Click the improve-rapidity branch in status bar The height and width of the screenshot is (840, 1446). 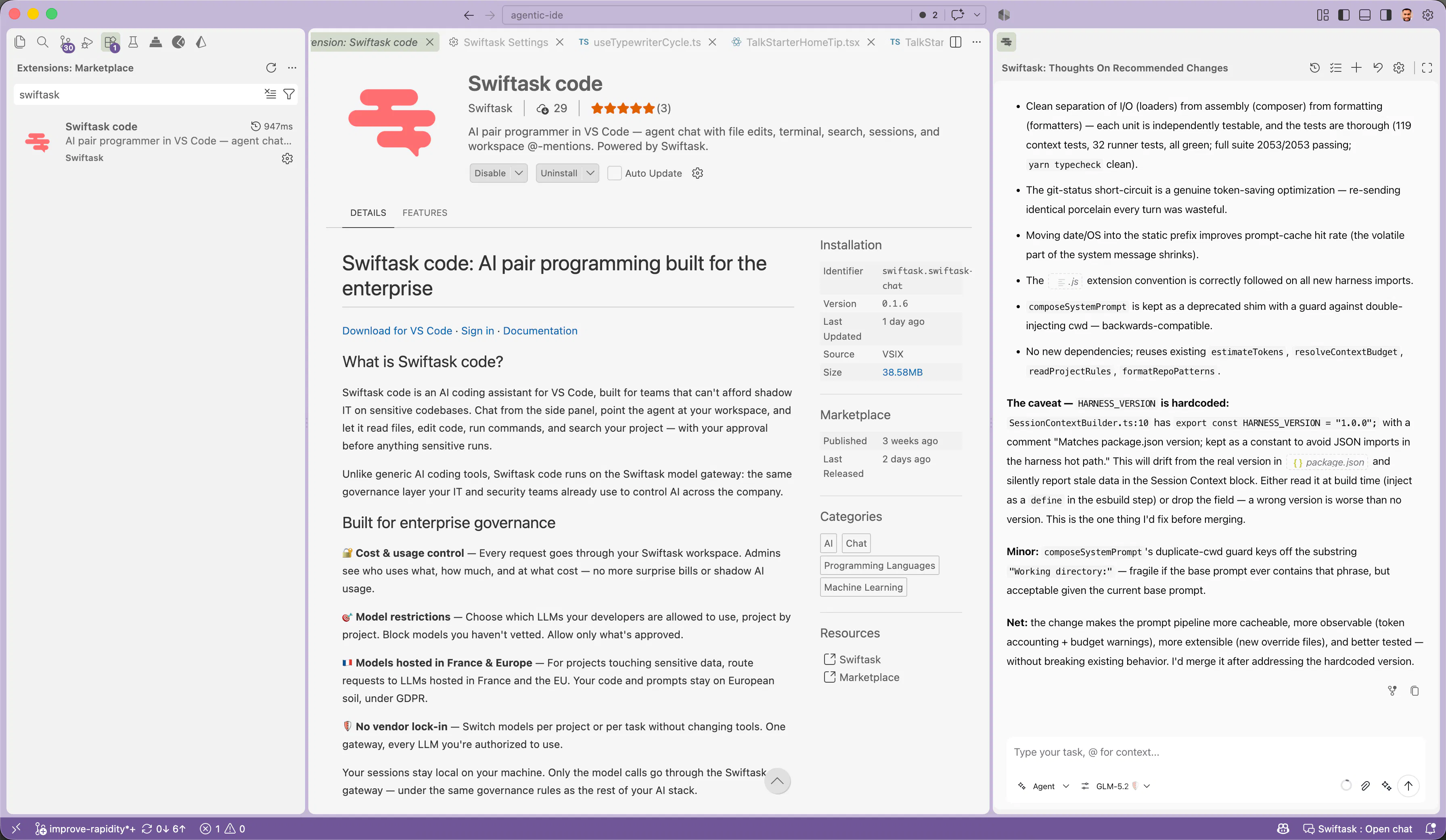click(86, 829)
